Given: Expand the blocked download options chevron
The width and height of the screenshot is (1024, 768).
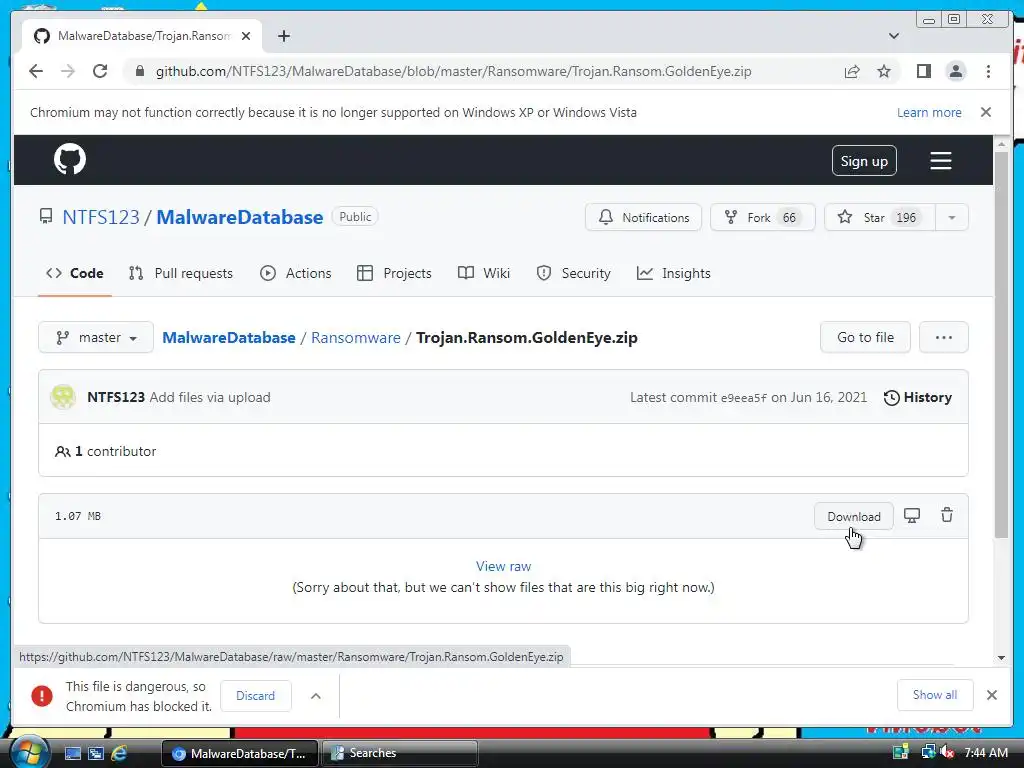Looking at the screenshot, I should 315,696.
